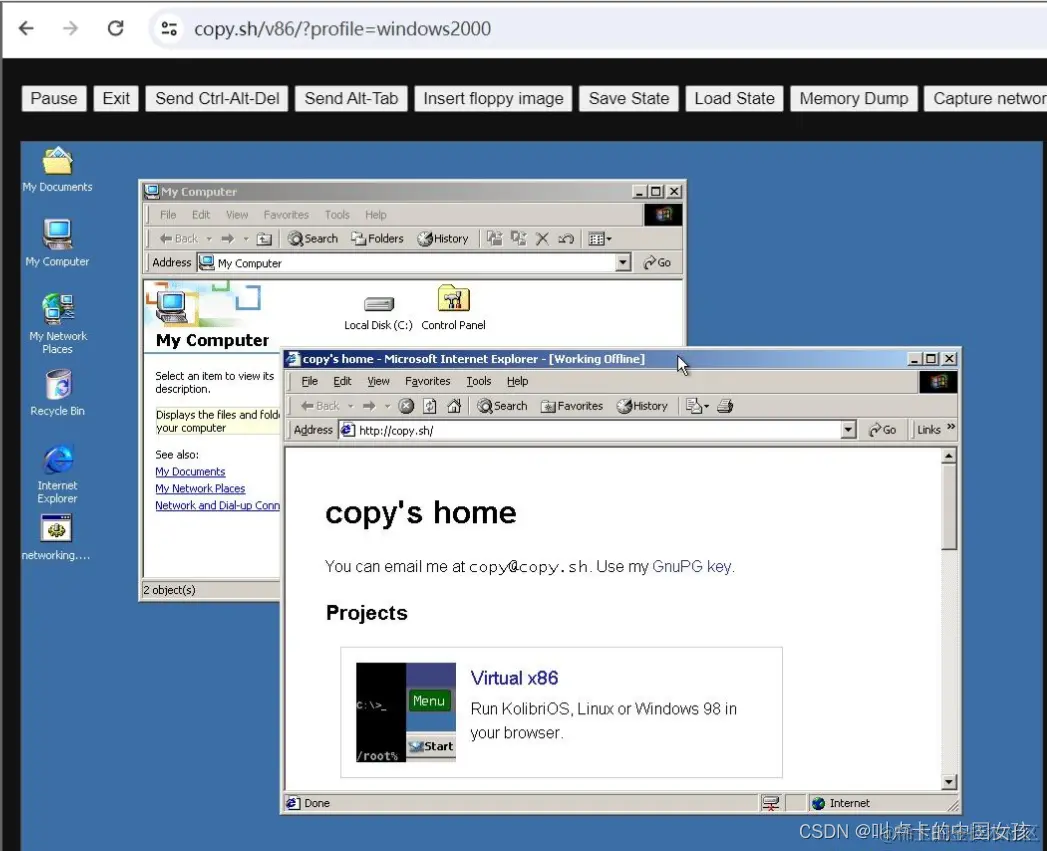Click the Up folder icon in My Computer
The height and width of the screenshot is (851, 1047).
point(265,238)
